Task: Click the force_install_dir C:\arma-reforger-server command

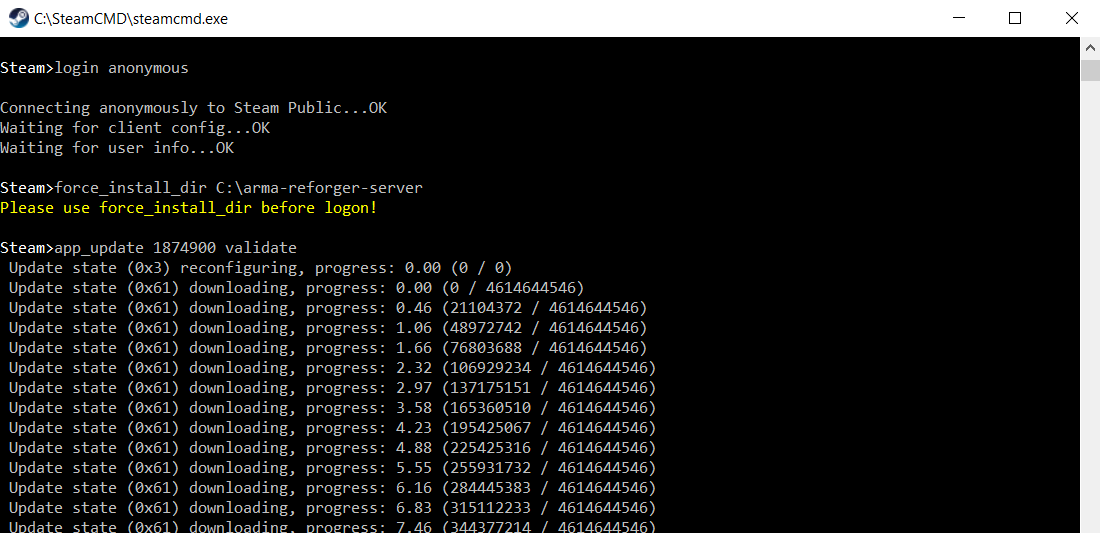Action: pos(212,188)
